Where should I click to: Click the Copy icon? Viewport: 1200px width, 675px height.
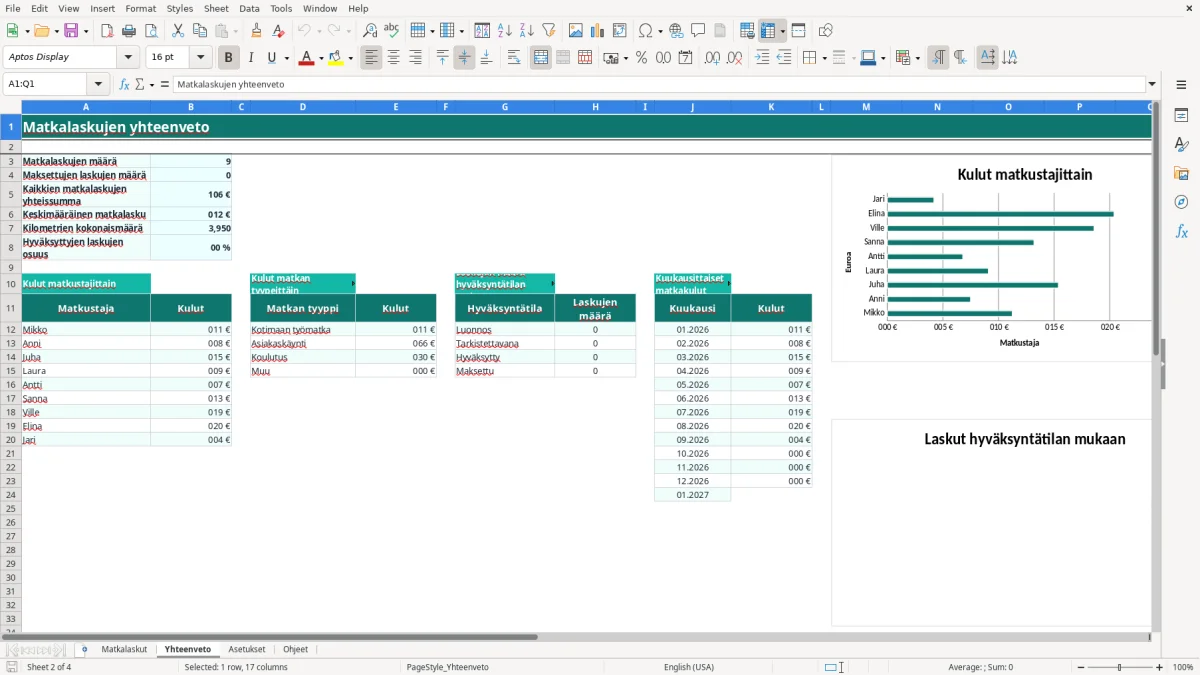point(198,31)
